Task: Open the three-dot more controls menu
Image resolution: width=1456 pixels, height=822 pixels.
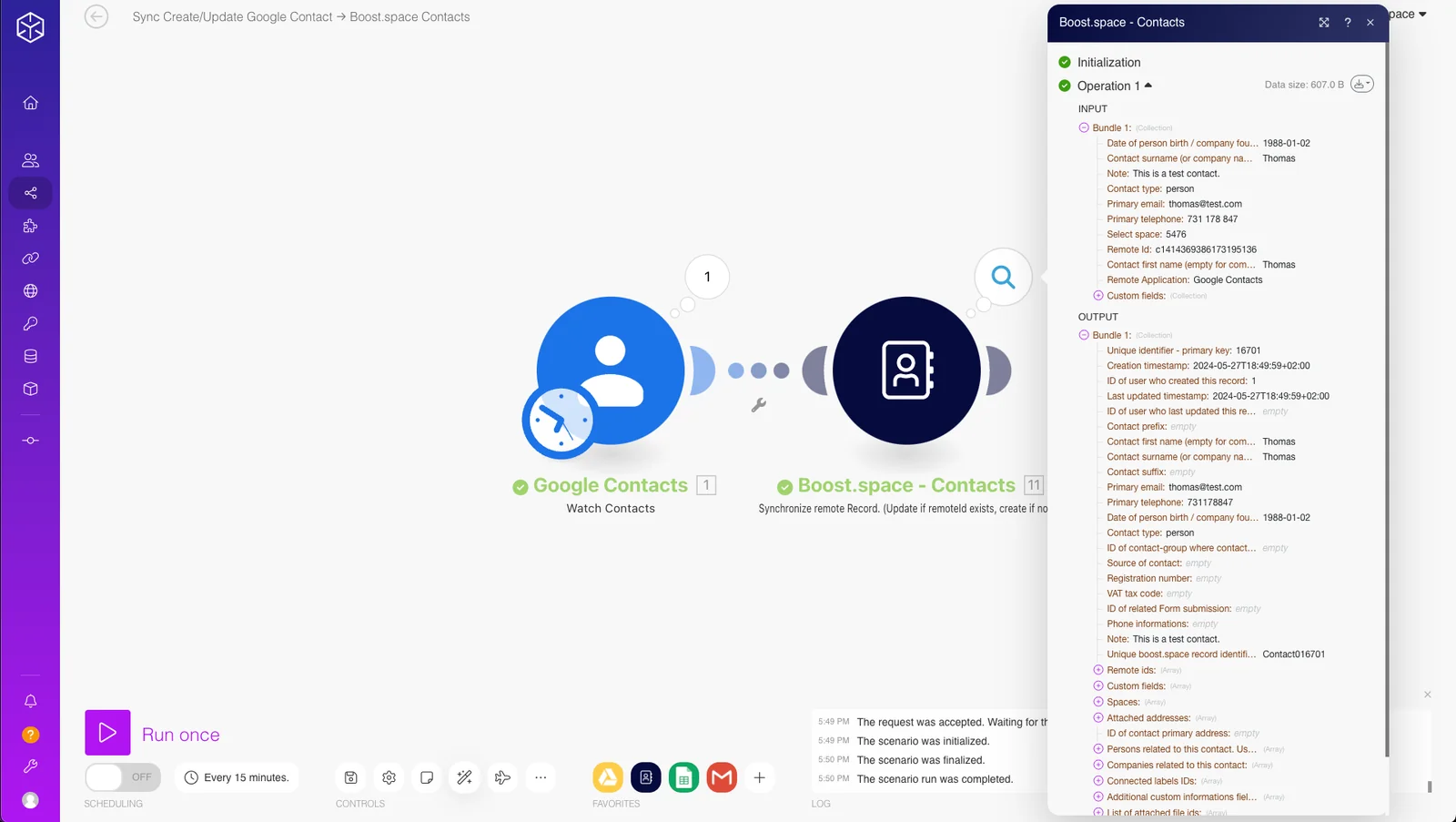Action: (541, 777)
